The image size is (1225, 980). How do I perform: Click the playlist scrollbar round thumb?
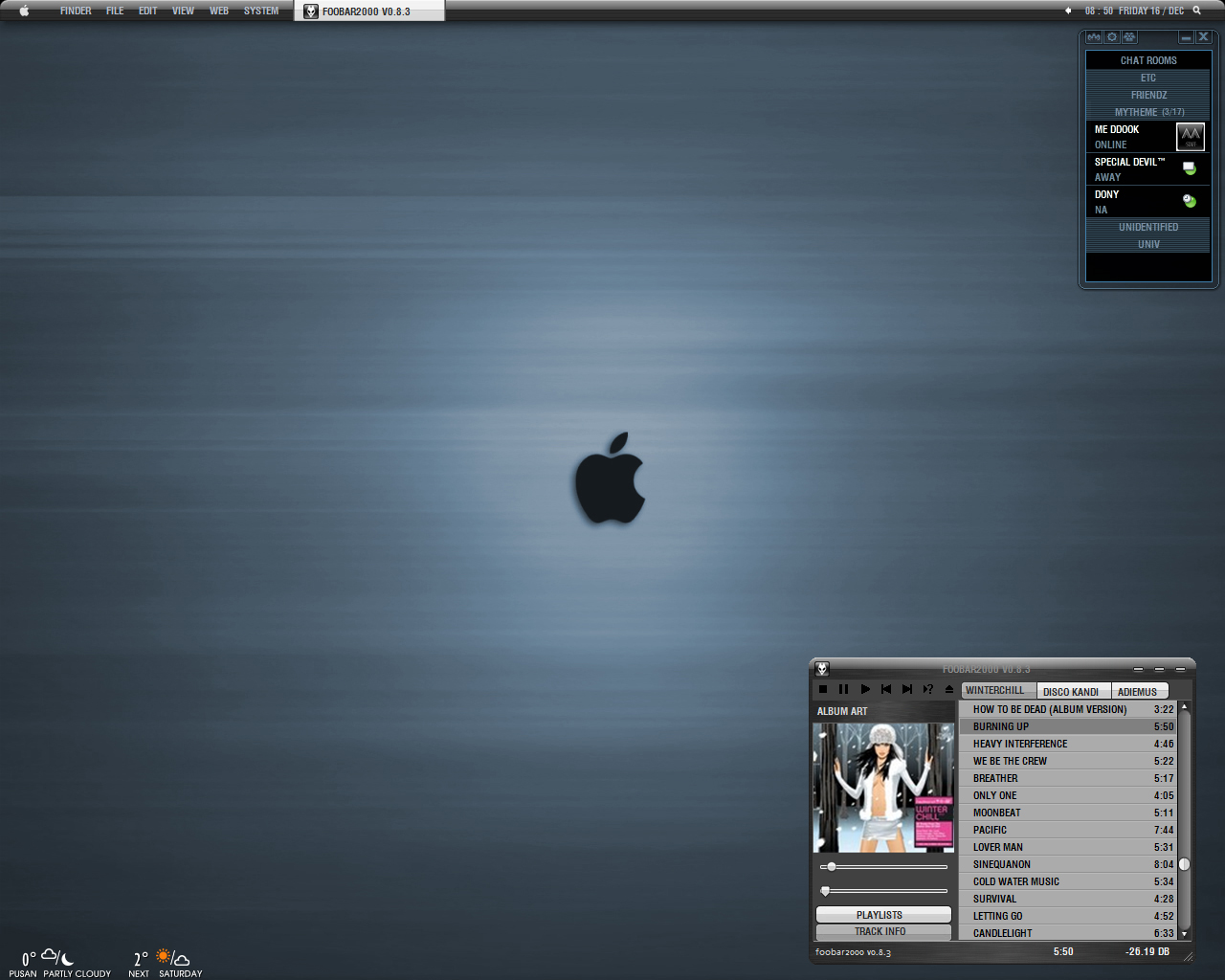(x=1184, y=864)
